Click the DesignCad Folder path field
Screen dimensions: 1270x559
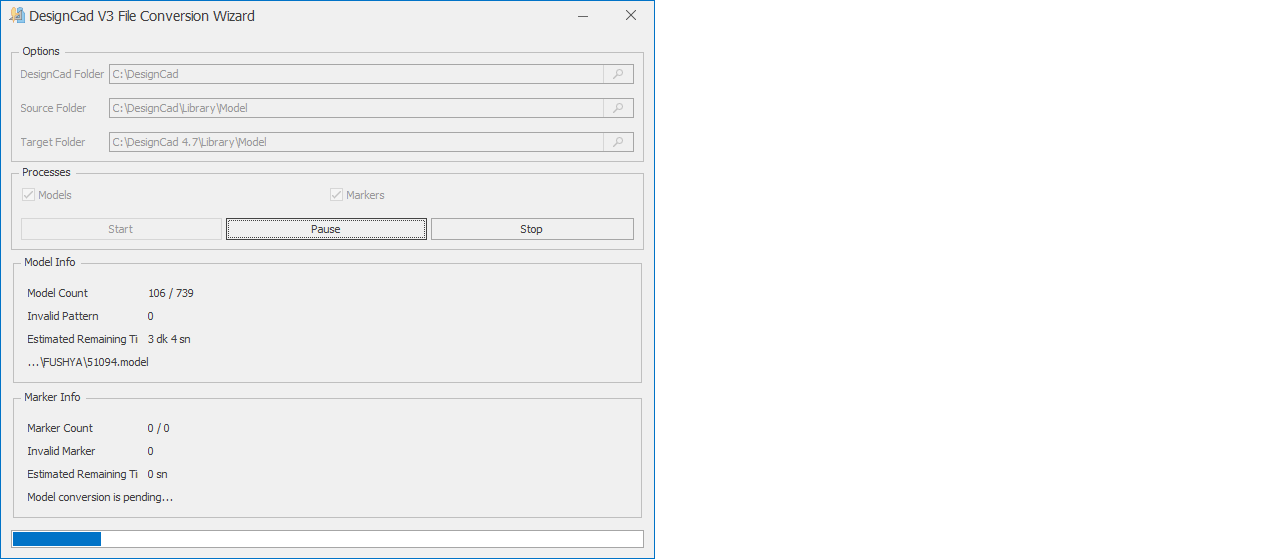pos(356,74)
